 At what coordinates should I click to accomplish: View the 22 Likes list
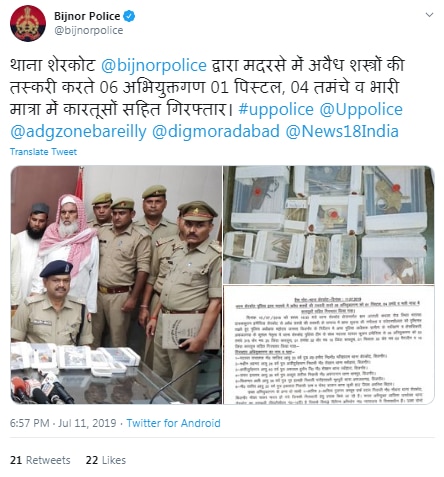[106, 460]
